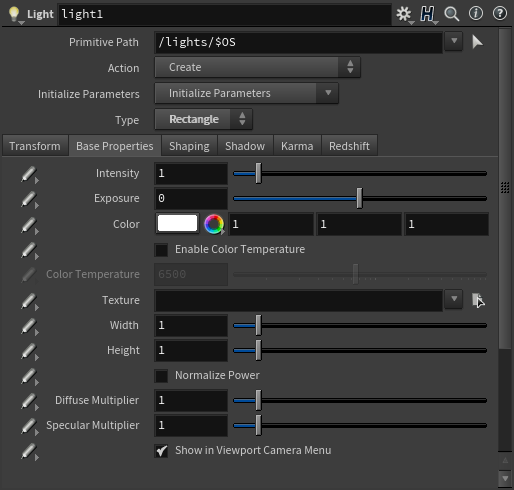
Task: Open the node info icon
Action: pyautogui.click(x=476, y=14)
